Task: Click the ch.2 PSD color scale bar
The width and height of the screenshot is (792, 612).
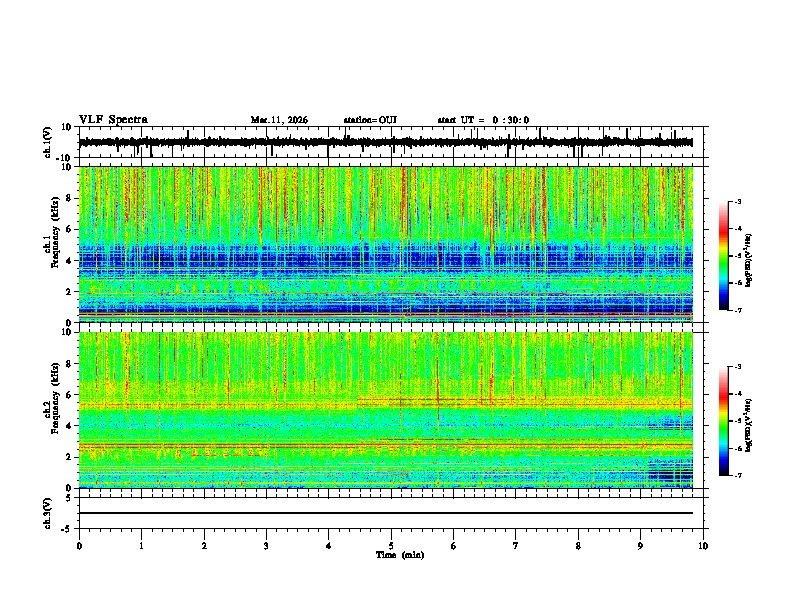Action: [724, 421]
